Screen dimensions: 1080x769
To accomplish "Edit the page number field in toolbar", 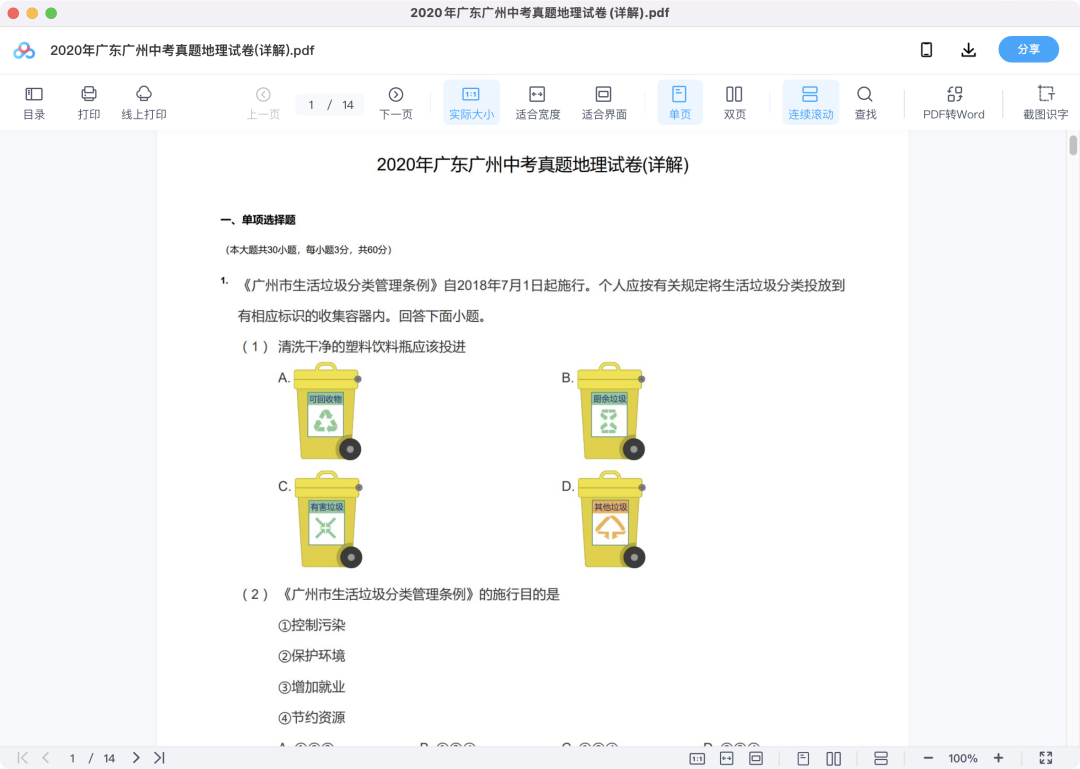I will pos(311,105).
